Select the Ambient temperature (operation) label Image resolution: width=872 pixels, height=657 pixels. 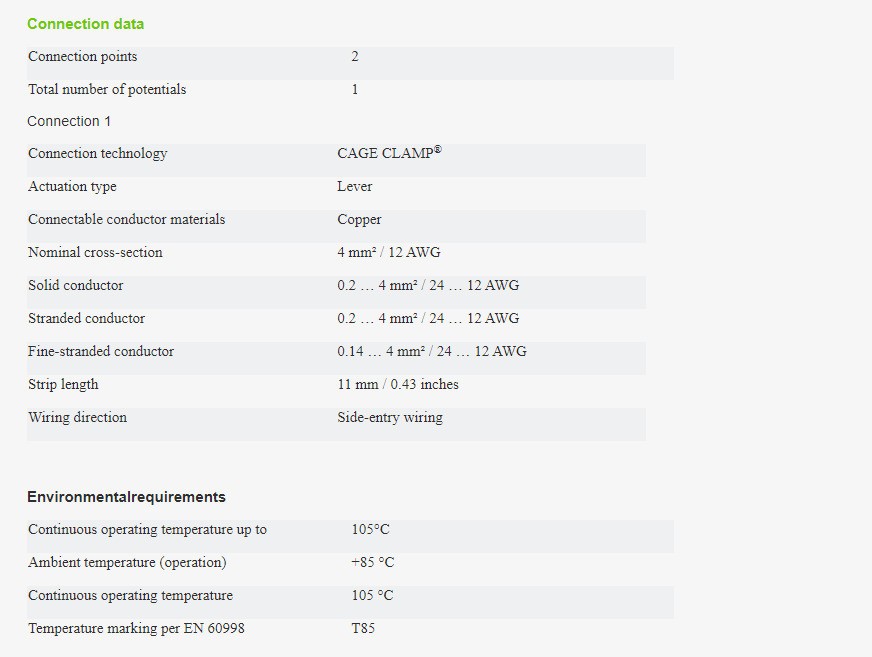coord(127,563)
